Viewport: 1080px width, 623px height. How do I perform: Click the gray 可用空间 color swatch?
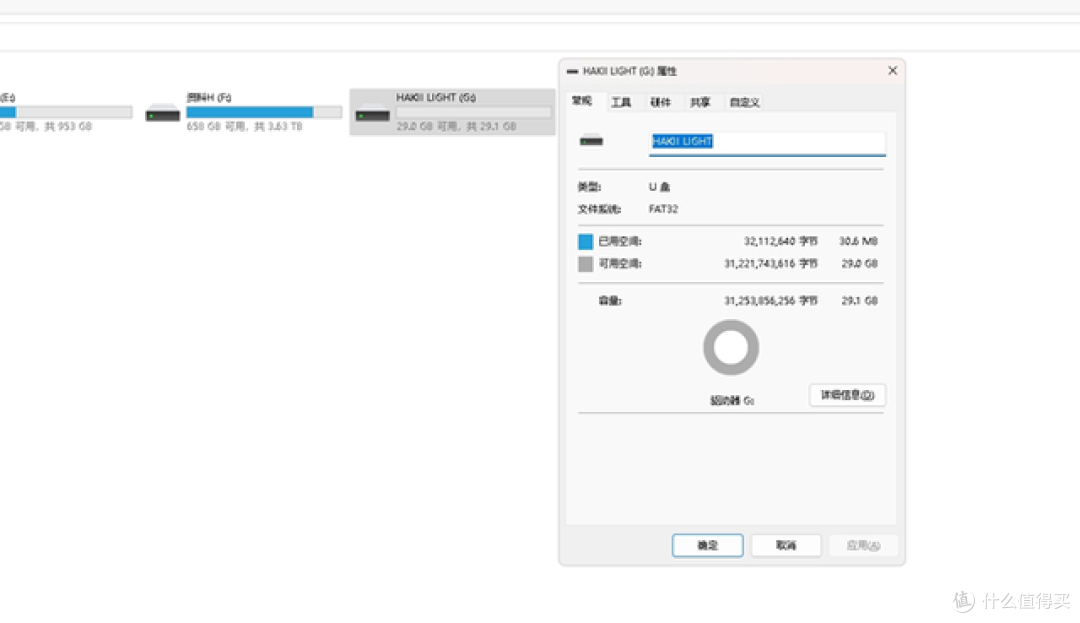tap(585, 264)
